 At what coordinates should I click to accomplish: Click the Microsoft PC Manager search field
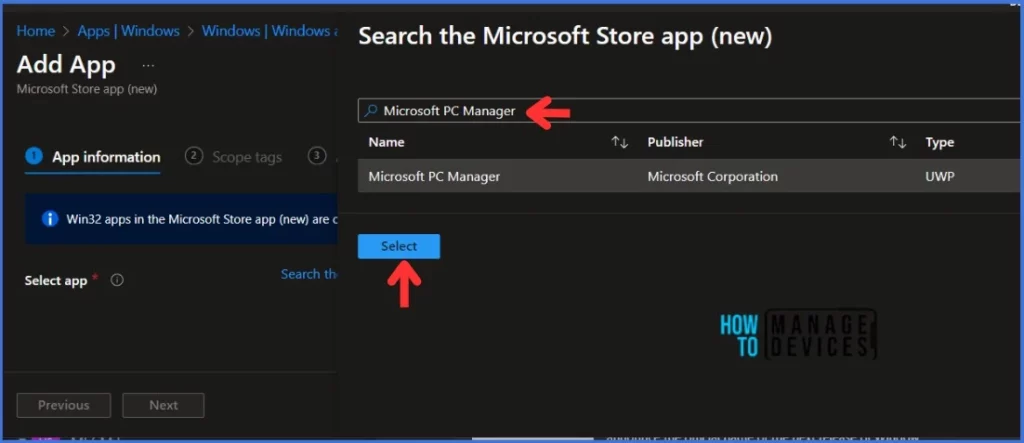pyautogui.click(x=690, y=111)
